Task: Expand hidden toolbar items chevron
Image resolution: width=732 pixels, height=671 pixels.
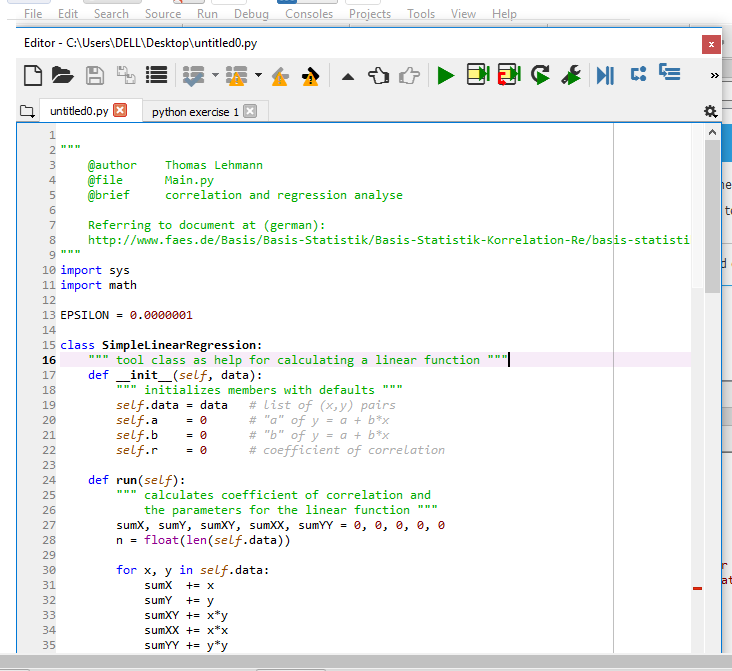Action: tap(714, 75)
